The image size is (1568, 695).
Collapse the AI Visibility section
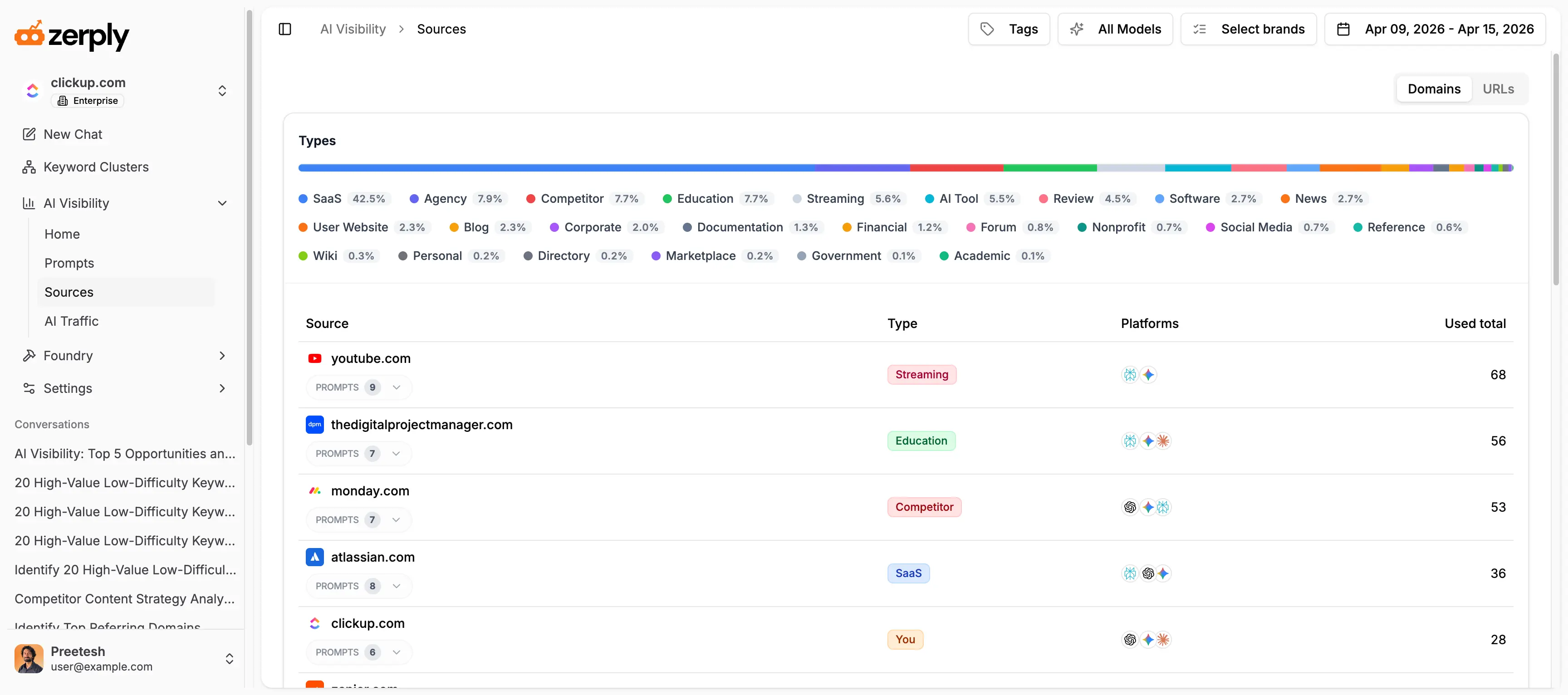pos(222,203)
